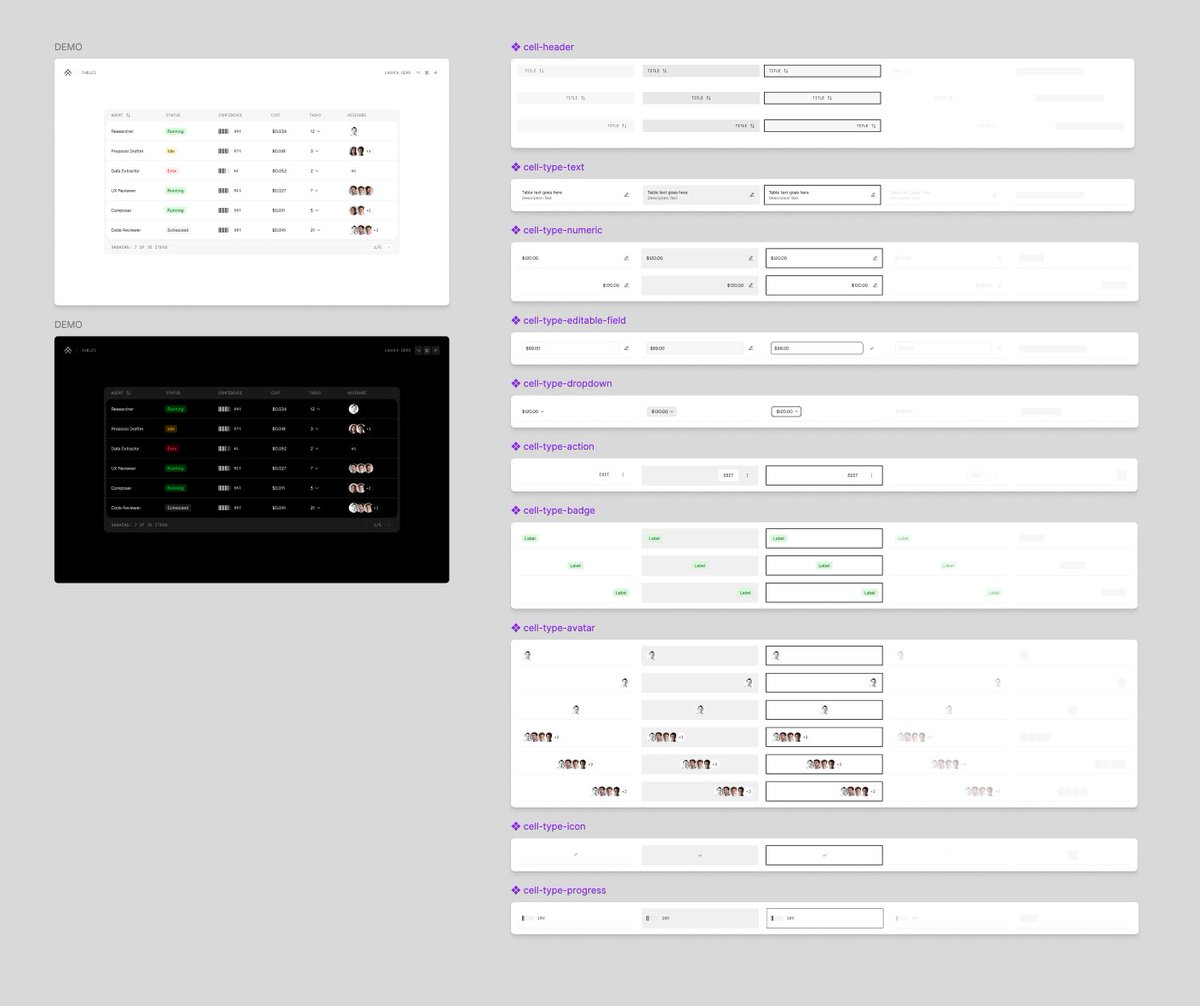Click Idle badge for Proposal Drafter, dark demo
The height and width of the screenshot is (1006, 1200).
[x=171, y=429]
